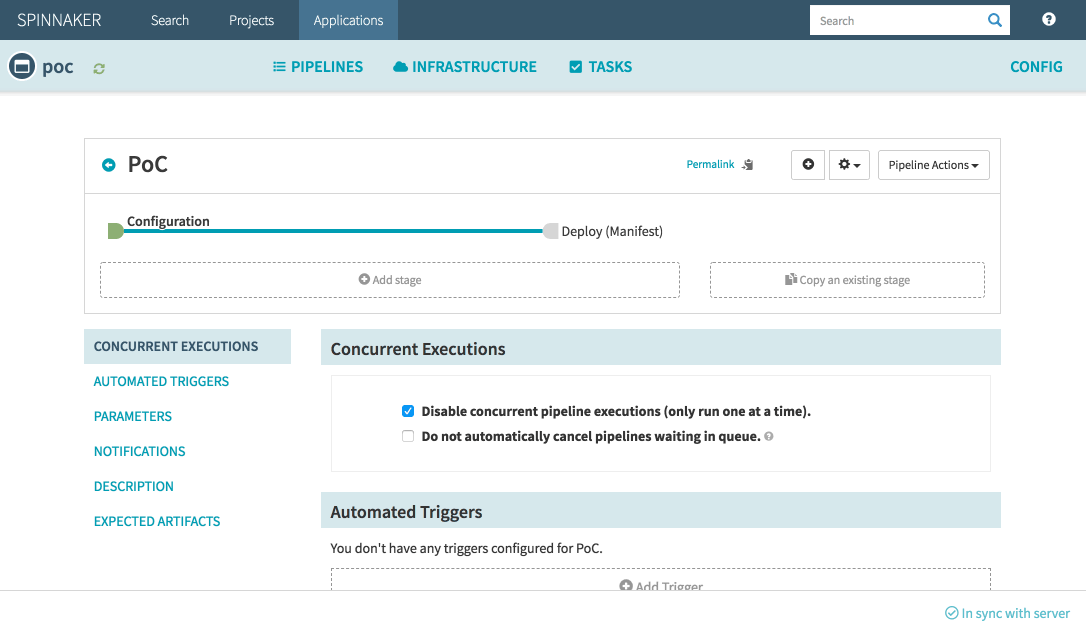Copy permalink using the clipboard icon
The width and height of the screenshot is (1086, 630).
click(748, 165)
